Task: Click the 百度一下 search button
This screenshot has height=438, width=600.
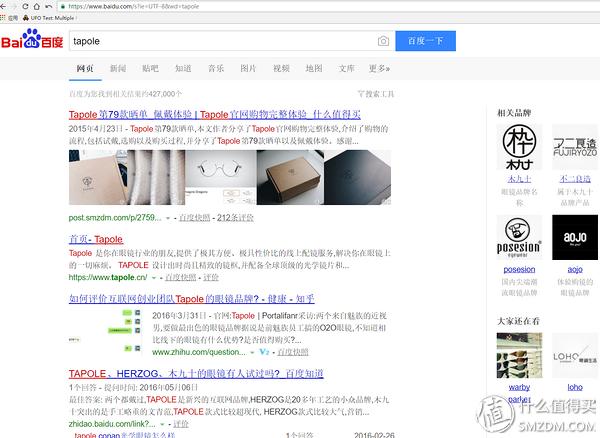Action: coord(426,41)
